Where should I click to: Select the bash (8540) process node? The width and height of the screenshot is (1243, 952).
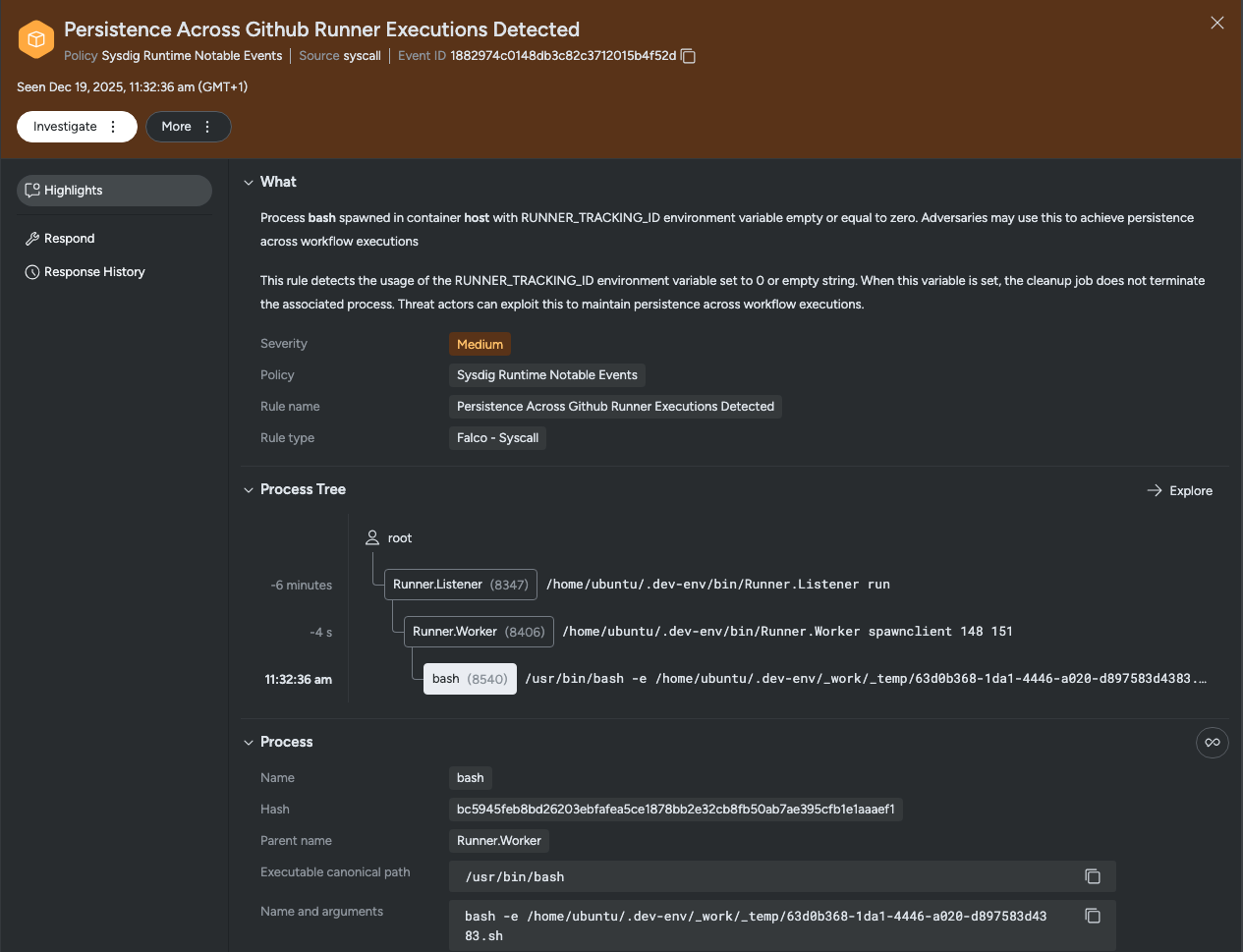coord(470,679)
